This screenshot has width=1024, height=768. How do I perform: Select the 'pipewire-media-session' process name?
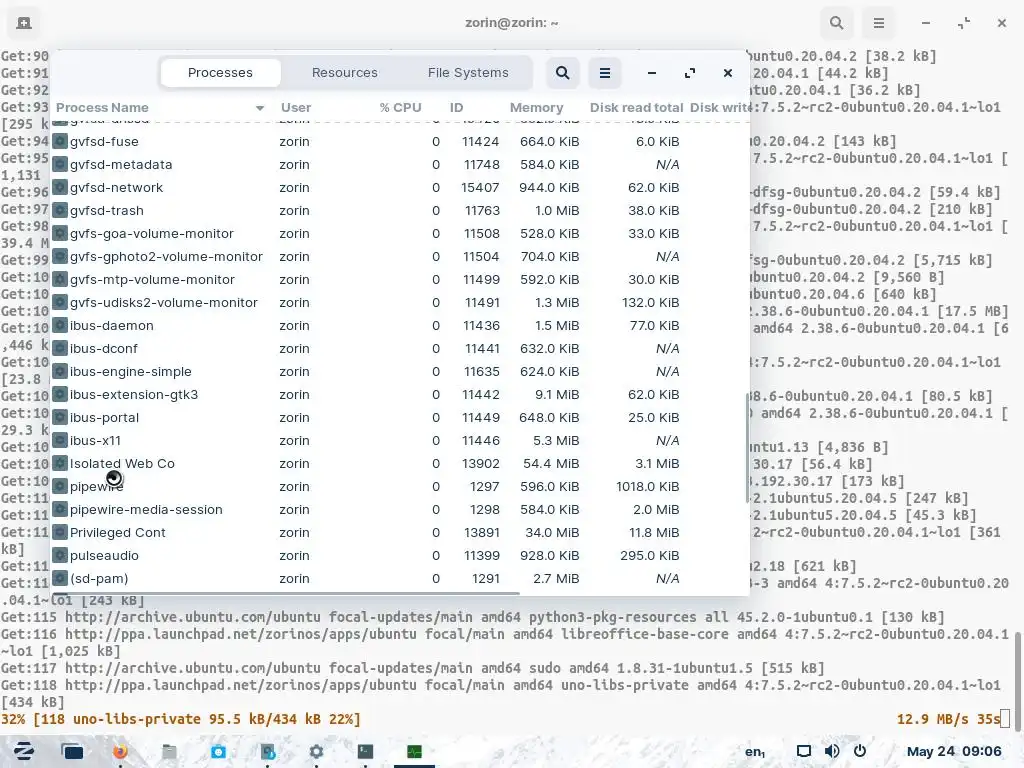tap(146, 509)
